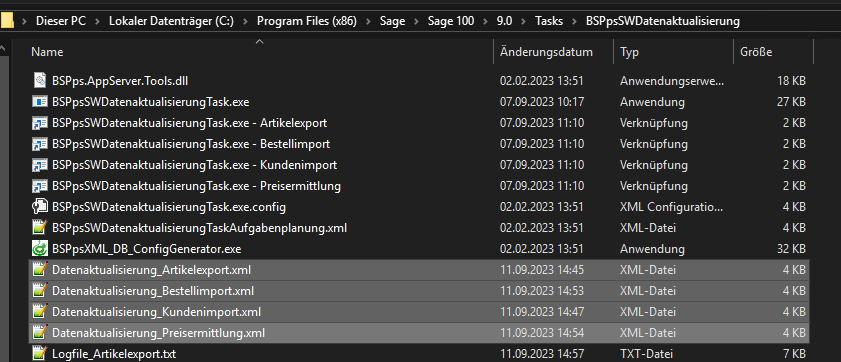This screenshot has height=362, width=841.
Task: Click the BSPpsSWDatenaktualisierungTask.exe application icon
Action: [x=40, y=102]
